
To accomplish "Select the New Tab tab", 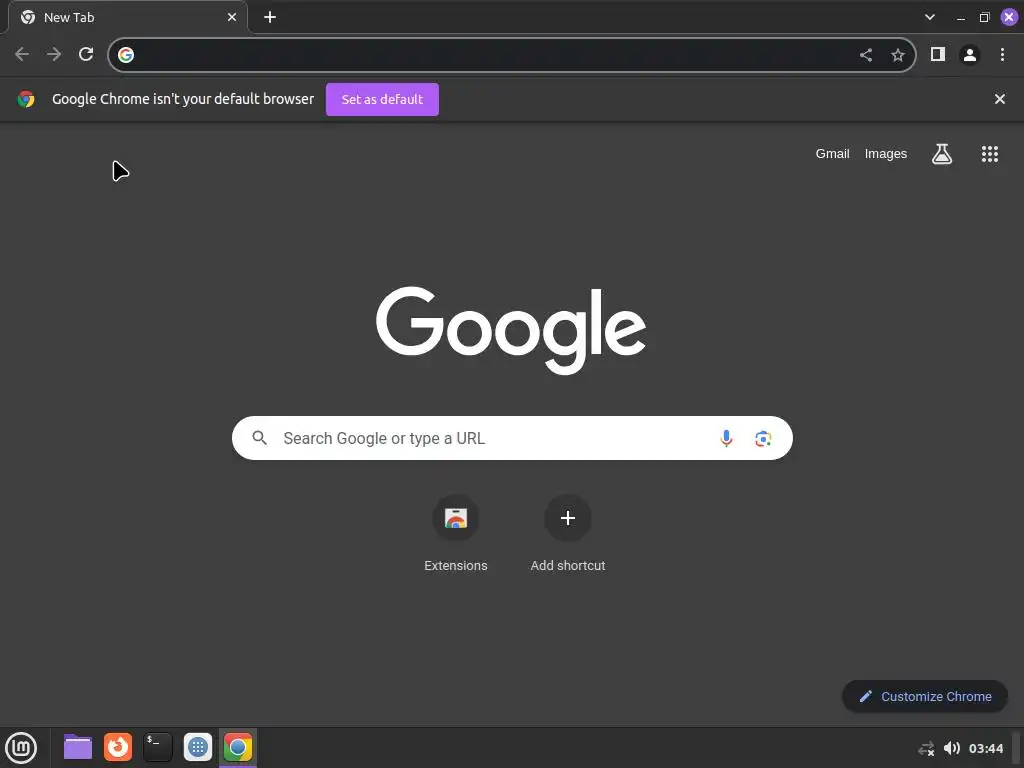I will 128,17.
